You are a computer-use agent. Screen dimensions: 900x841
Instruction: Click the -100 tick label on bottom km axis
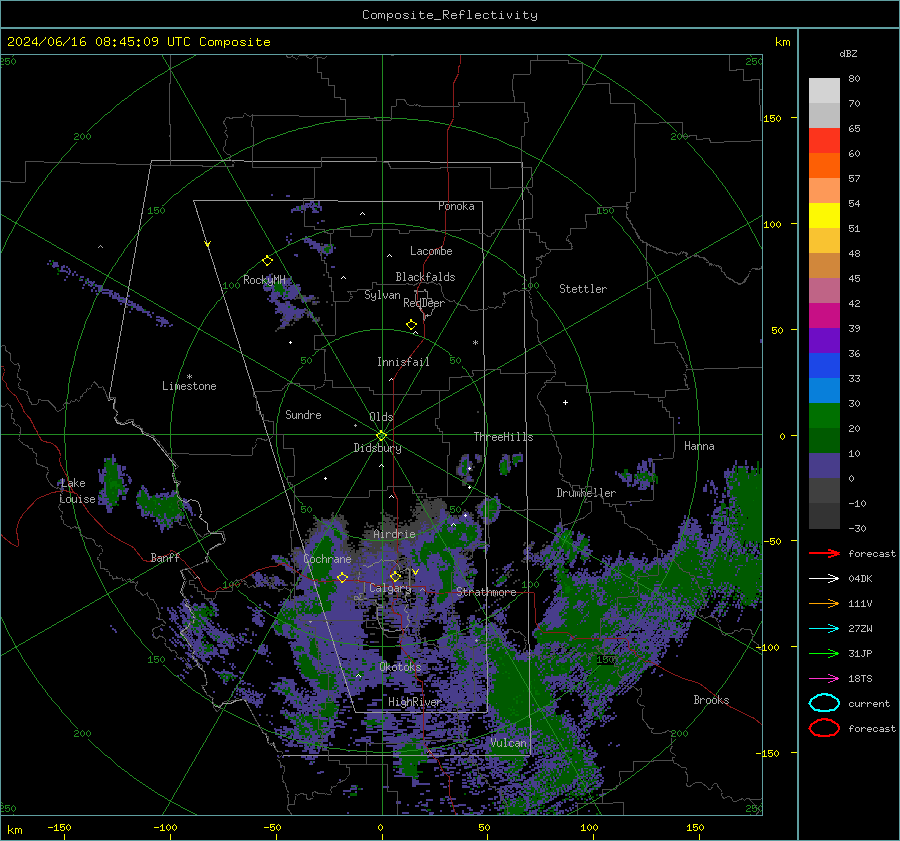pos(165,827)
